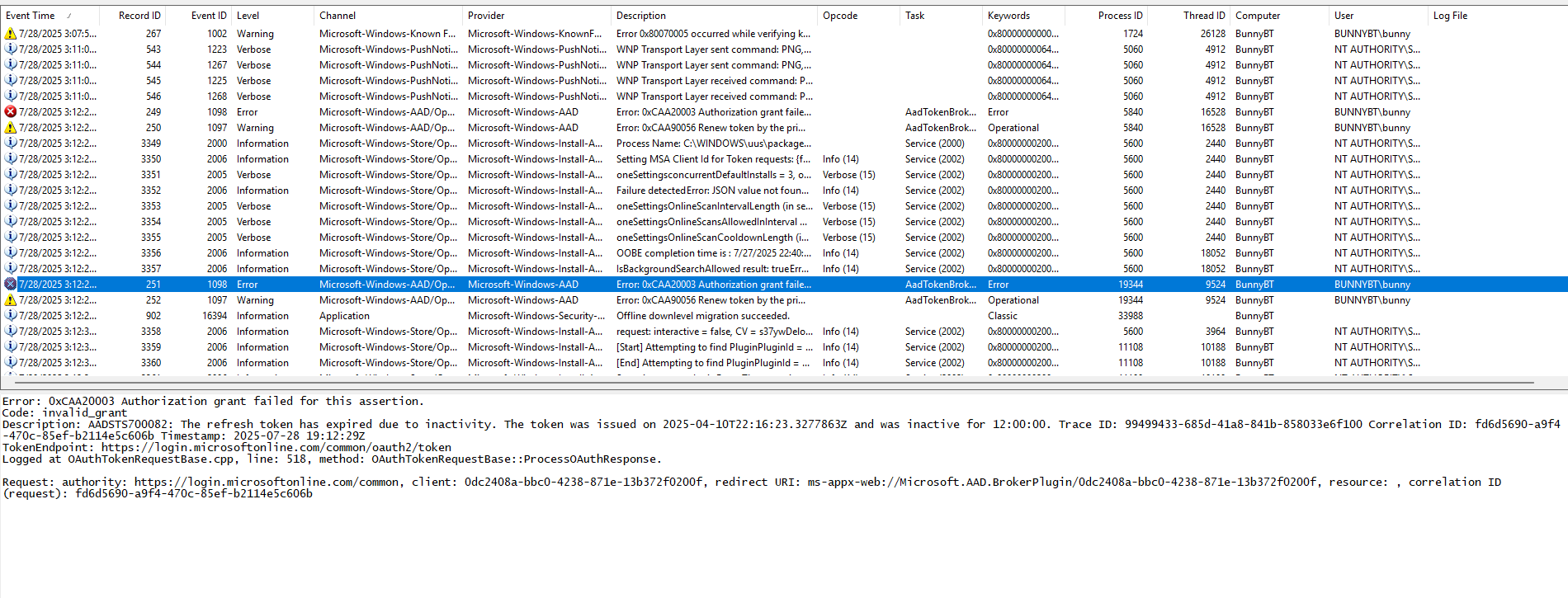The width and height of the screenshot is (1568, 598).
Task: Click the warning icon on record 252 row
Action: pos(11,300)
